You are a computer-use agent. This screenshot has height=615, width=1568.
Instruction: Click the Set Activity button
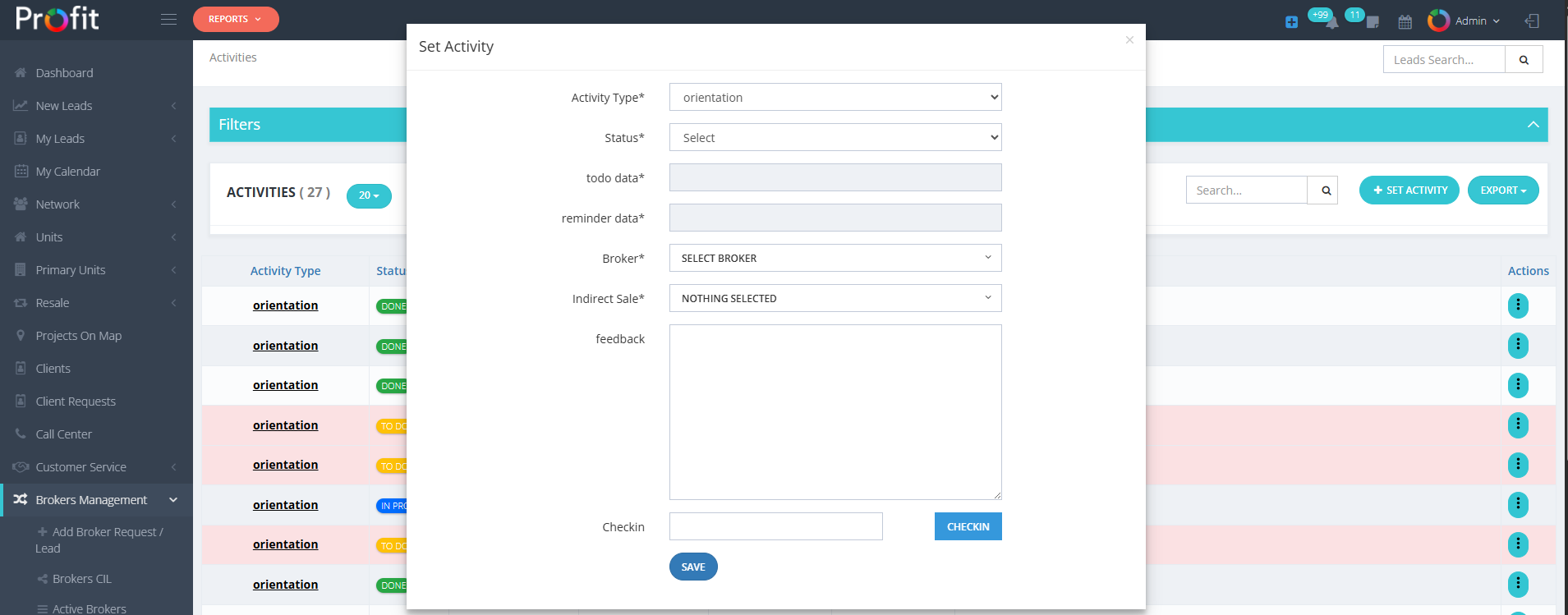pyautogui.click(x=1409, y=190)
